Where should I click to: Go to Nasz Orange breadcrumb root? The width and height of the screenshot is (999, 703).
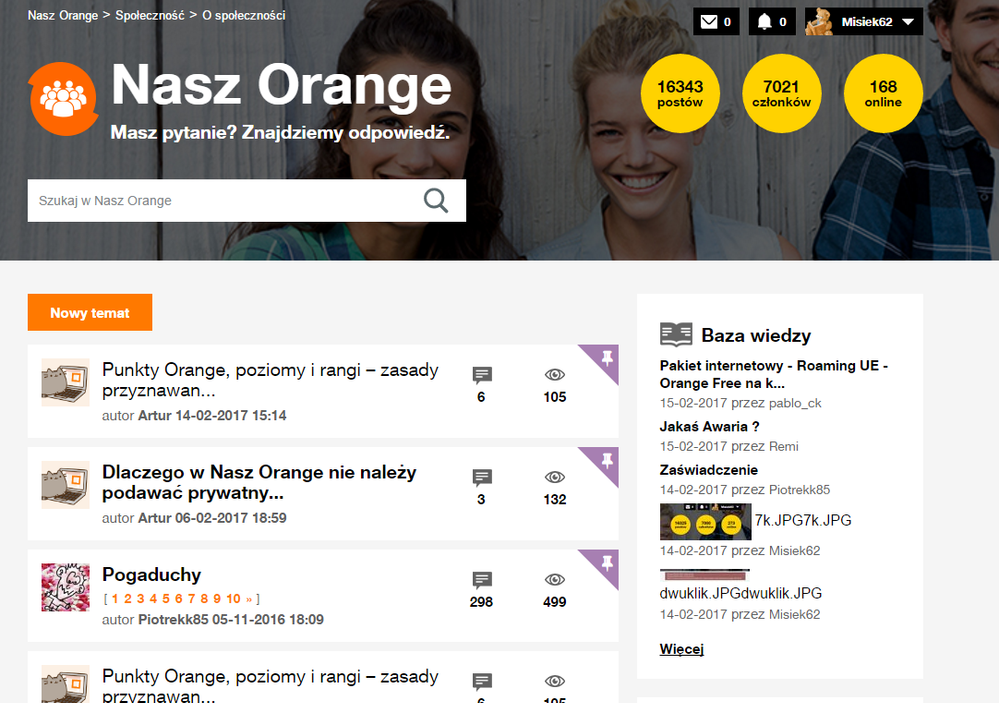pyautogui.click(x=62, y=16)
